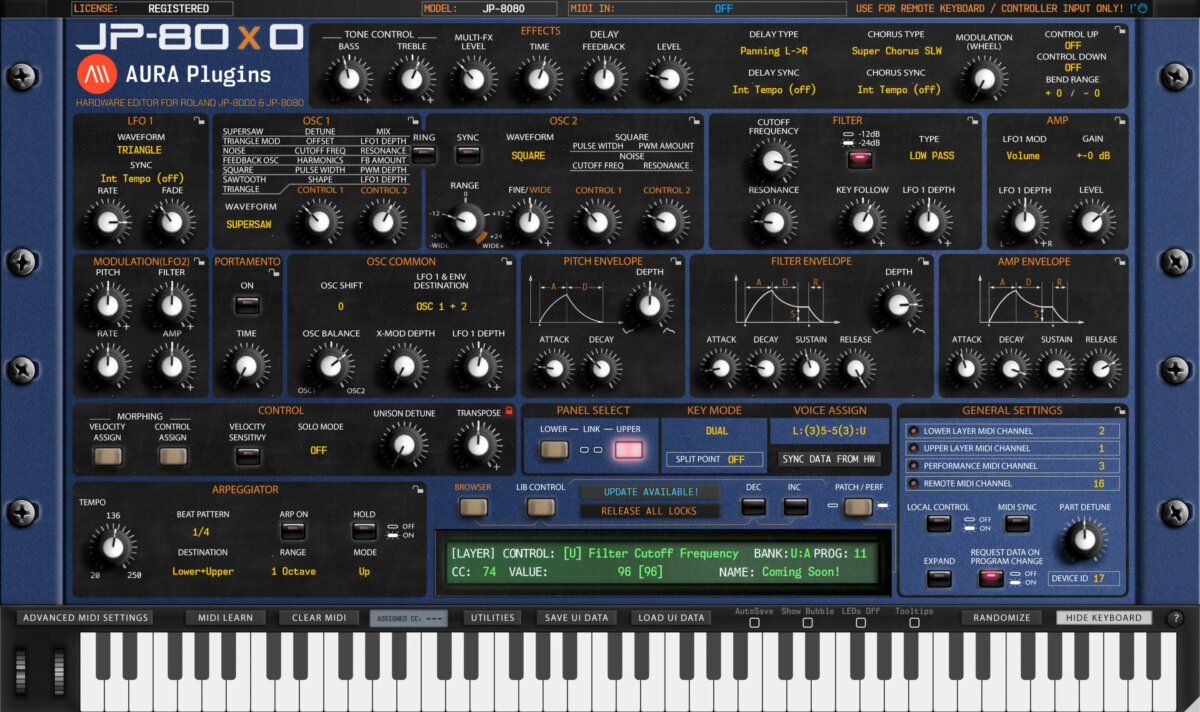Screen dimensions: 1200x712
Task: Toggle the Portamento ON switch
Action: pos(246,306)
